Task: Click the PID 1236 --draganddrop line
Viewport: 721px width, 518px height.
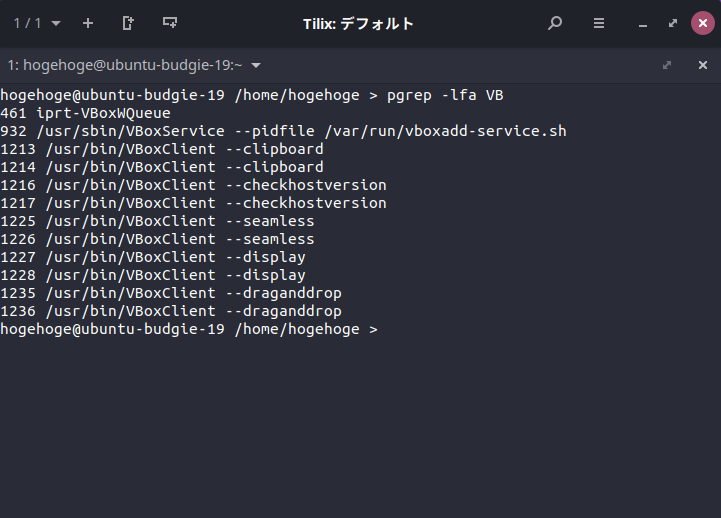Action: (171, 311)
